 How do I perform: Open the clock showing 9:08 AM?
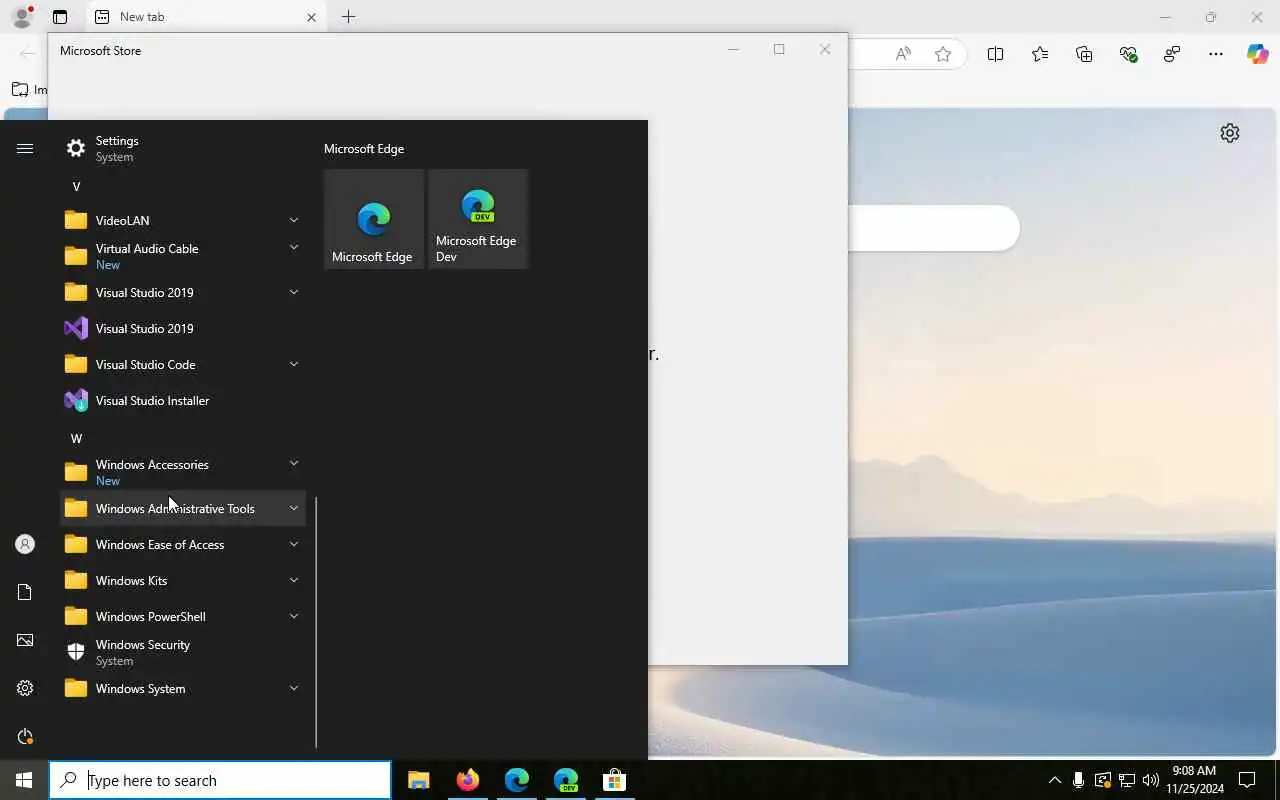tap(1194, 780)
